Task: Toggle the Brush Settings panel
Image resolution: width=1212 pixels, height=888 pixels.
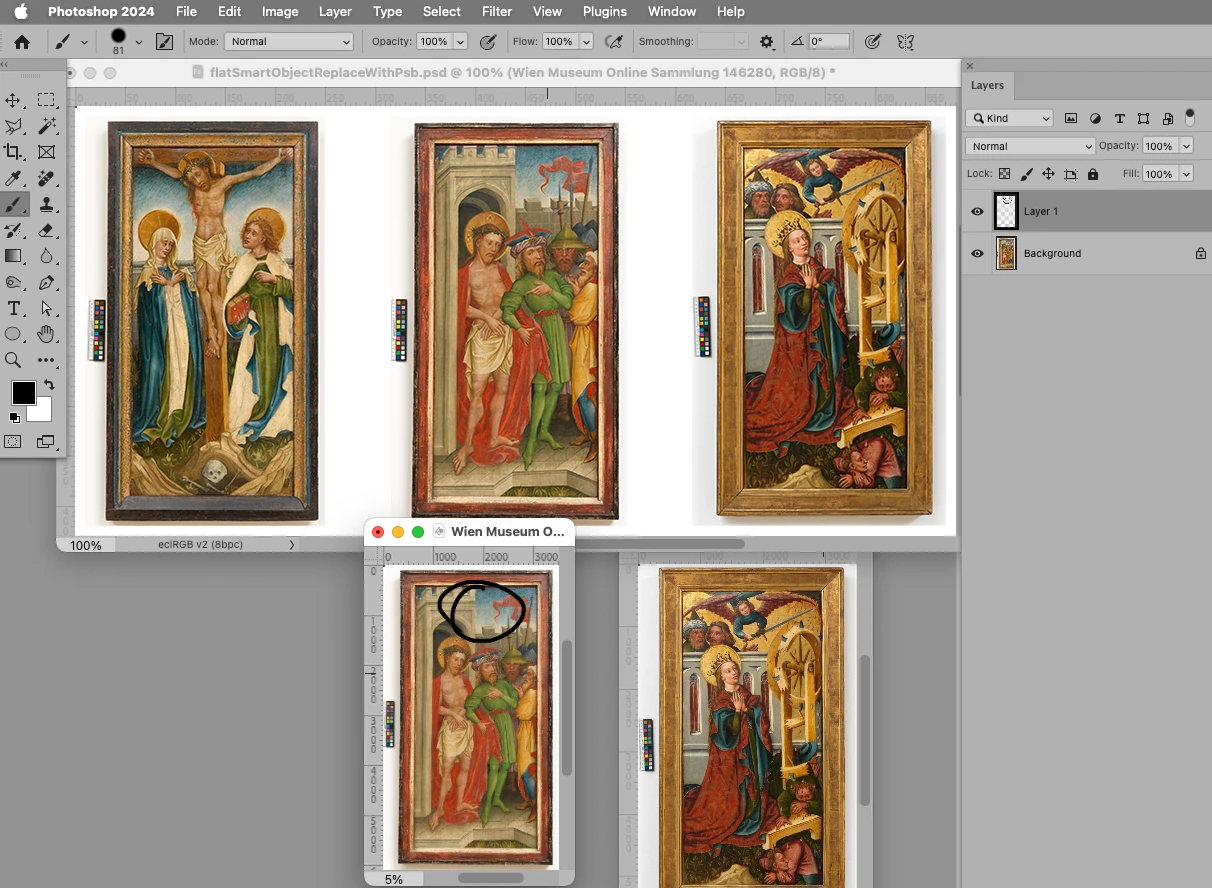Action: (164, 42)
